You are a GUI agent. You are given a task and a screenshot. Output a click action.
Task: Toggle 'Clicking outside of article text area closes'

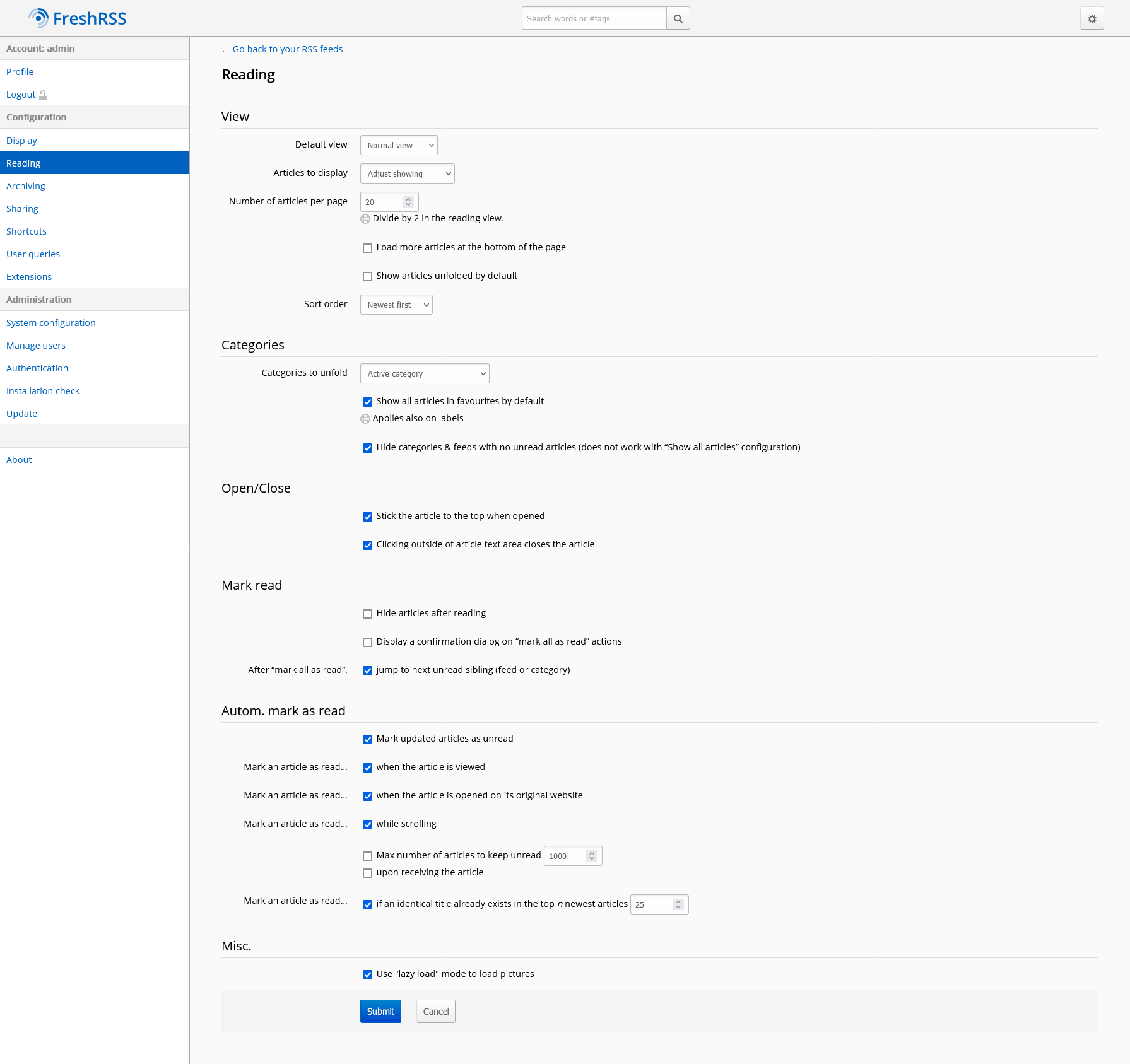click(367, 545)
